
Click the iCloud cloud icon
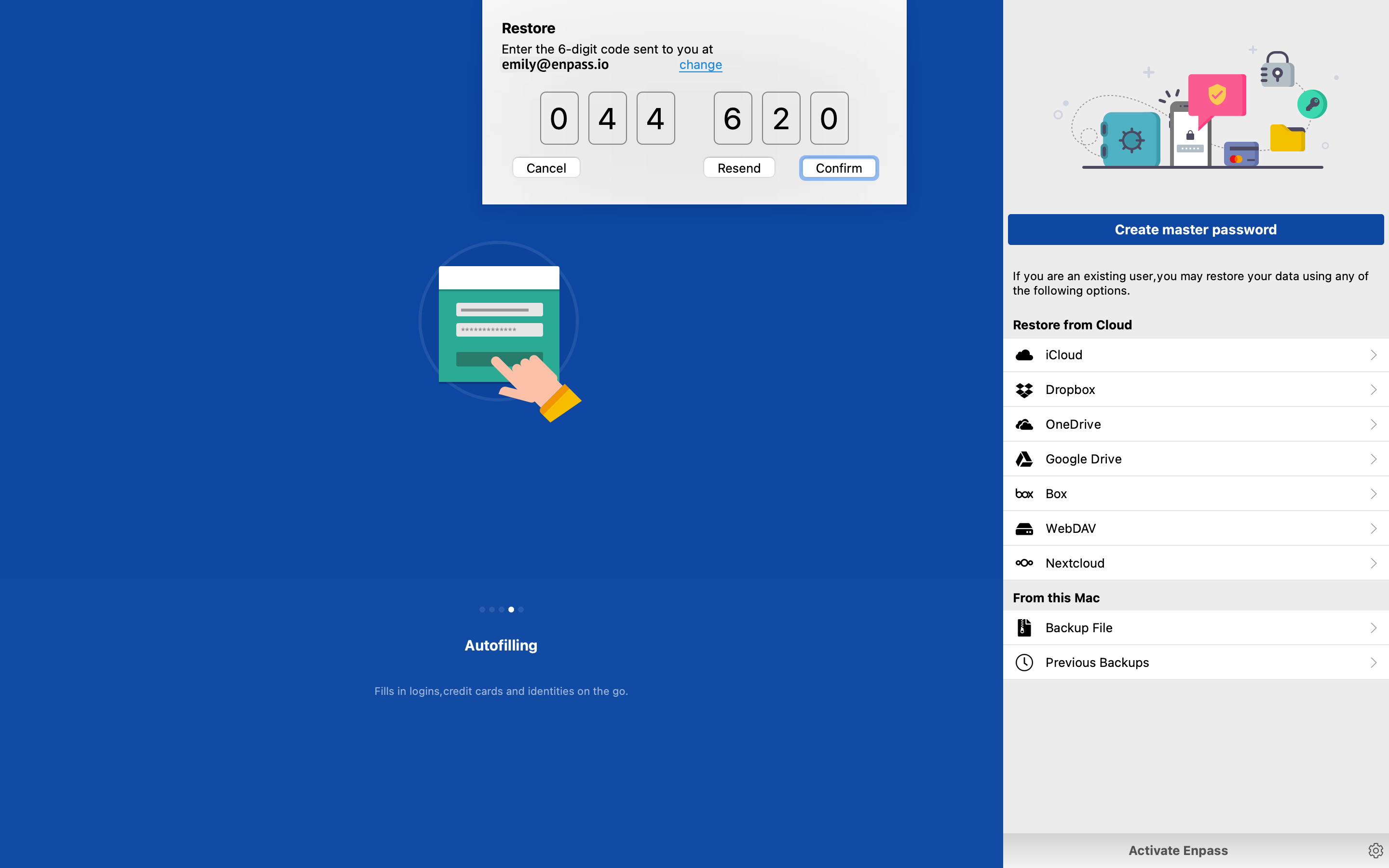tap(1024, 355)
